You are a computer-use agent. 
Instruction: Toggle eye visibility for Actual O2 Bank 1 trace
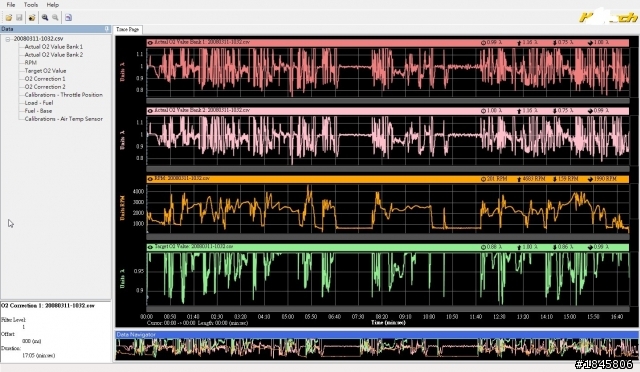coord(150,42)
